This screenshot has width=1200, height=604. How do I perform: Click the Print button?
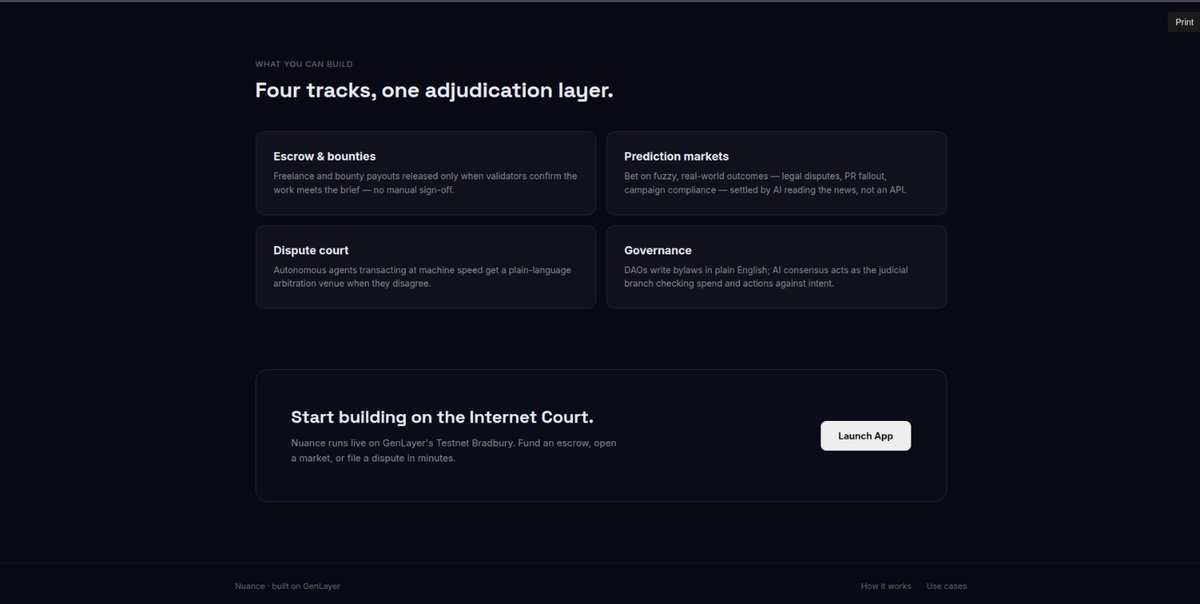point(1183,22)
